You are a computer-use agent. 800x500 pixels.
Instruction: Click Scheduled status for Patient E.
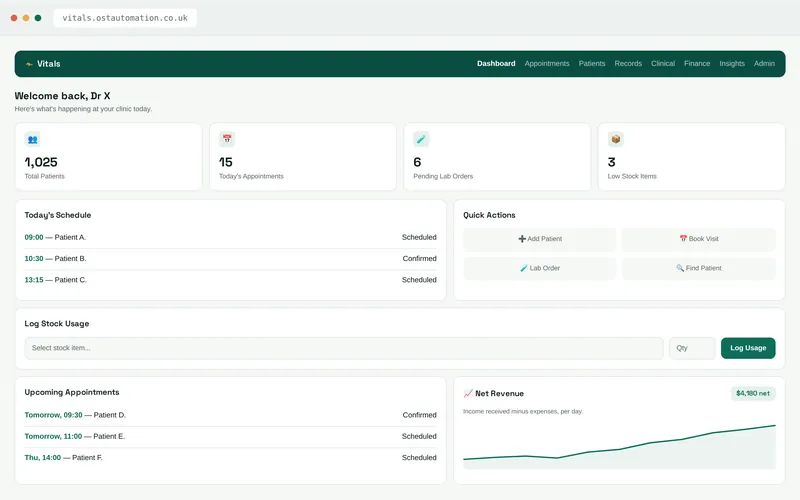pos(419,437)
